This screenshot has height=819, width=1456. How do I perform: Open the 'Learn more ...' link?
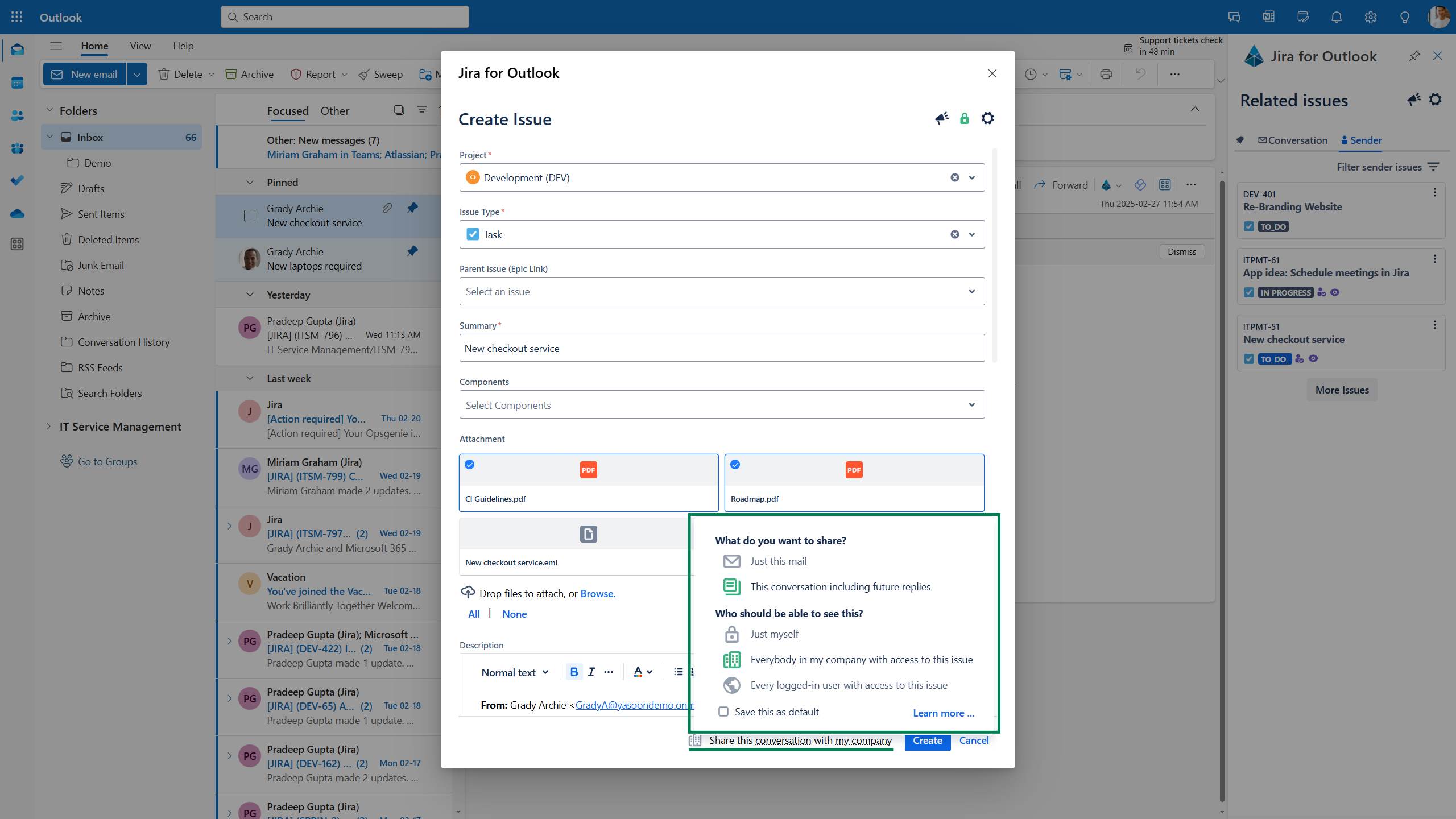click(x=943, y=713)
